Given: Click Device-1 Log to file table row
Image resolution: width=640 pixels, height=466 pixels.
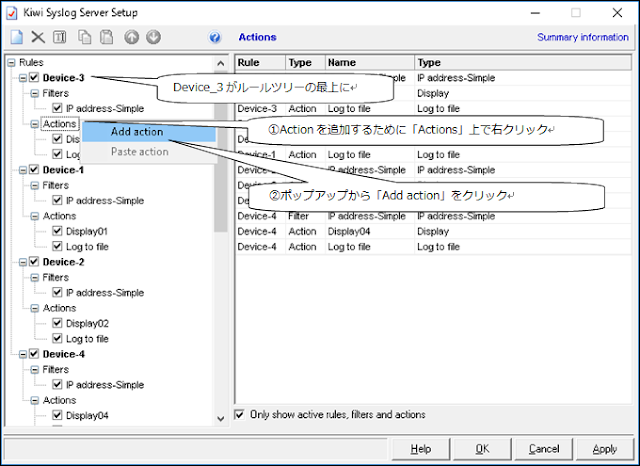Looking at the screenshot, I should click(x=433, y=155).
